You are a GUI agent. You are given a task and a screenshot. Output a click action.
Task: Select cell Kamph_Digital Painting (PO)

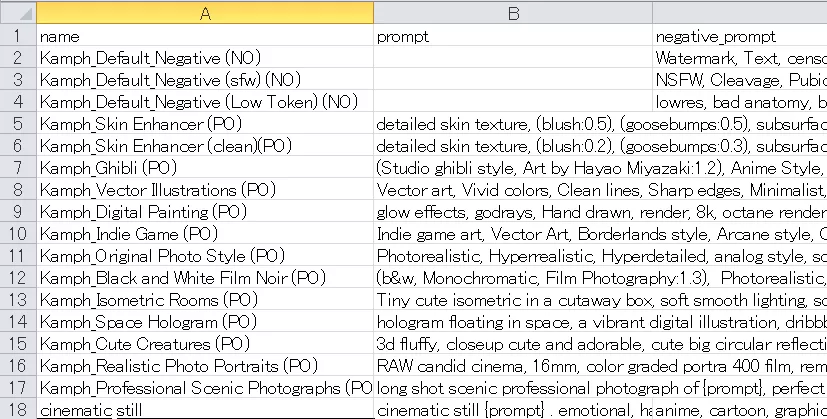205,212
